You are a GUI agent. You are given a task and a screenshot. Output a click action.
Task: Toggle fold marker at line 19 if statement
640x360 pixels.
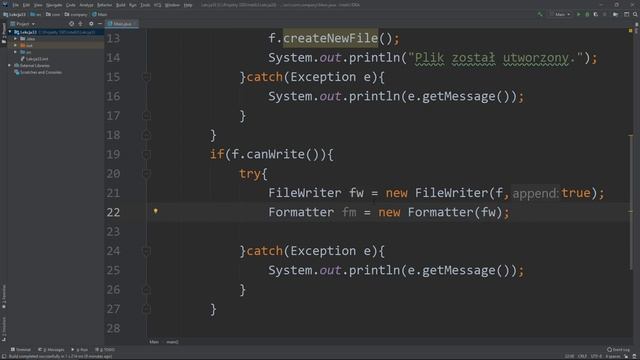click(146, 154)
